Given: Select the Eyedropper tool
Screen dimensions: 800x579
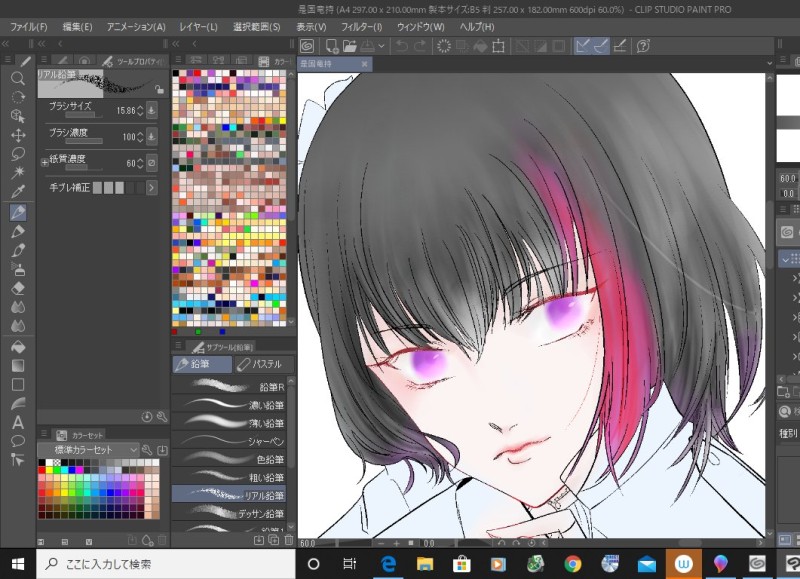Looking at the screenshot, I should (x=18, y=192).
